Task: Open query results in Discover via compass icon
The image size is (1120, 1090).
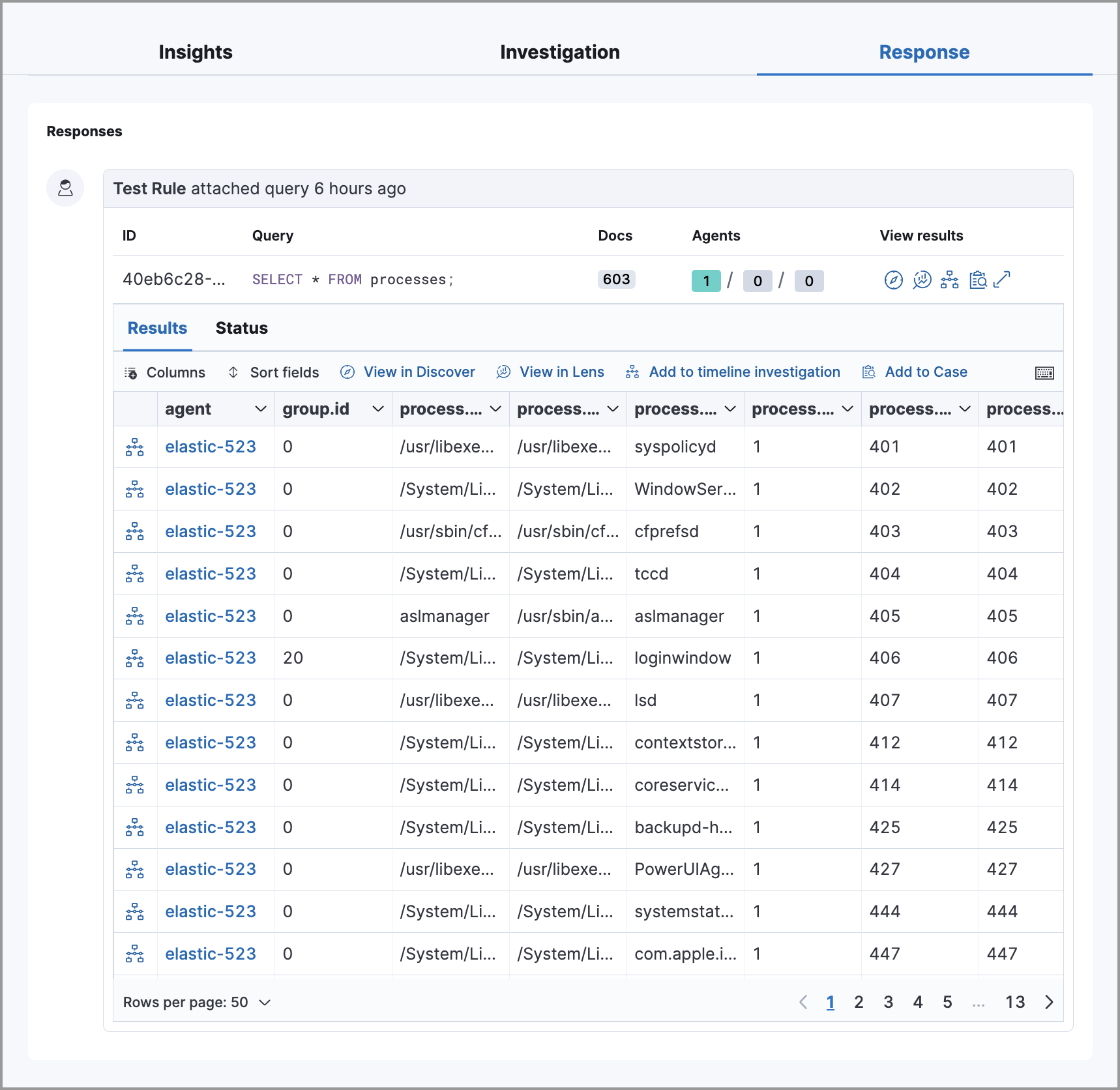Action: click(x=893, y=280)
